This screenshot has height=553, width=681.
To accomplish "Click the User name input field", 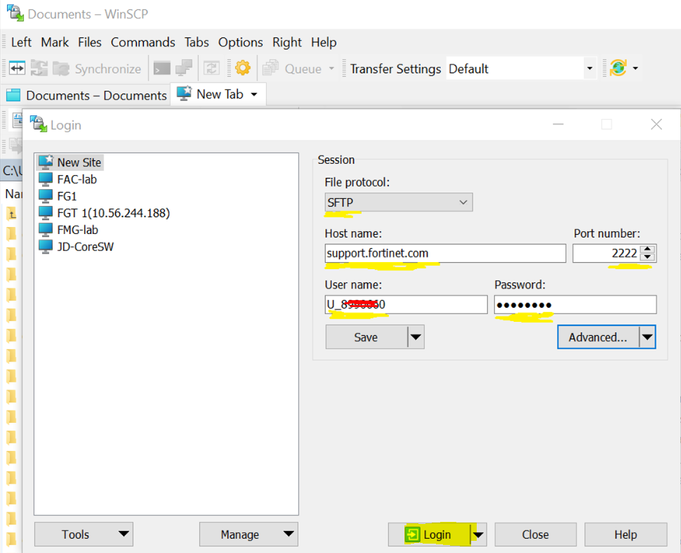I will pyautogui.click(x=406, y=305).
